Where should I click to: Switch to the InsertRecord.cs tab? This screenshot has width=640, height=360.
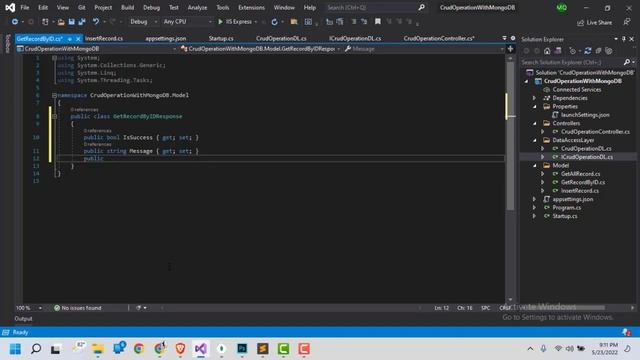pyautogui.click(x=104, y=38)
